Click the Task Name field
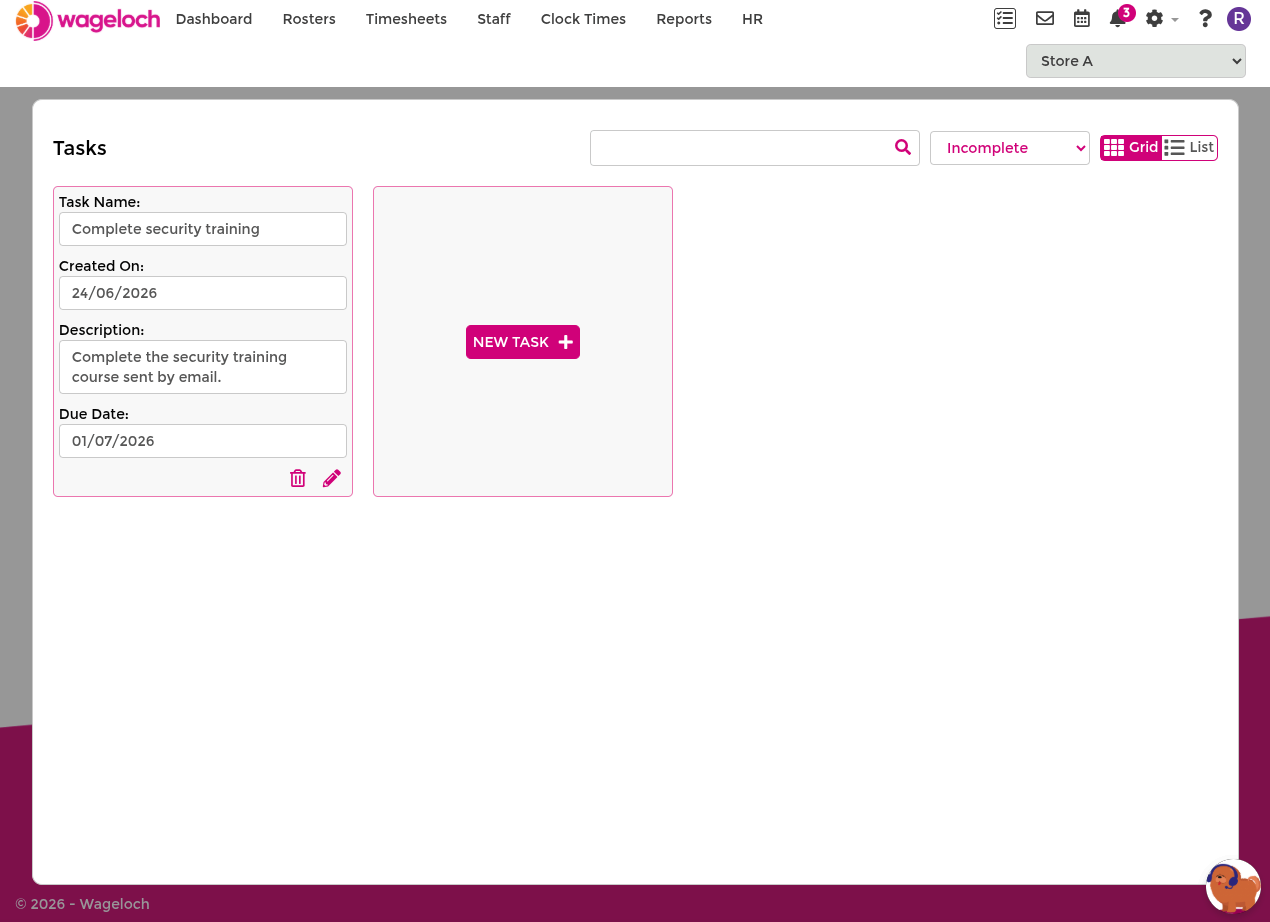Image resolution: width=1270 pixels, height=922 pixels. [203, 229]
